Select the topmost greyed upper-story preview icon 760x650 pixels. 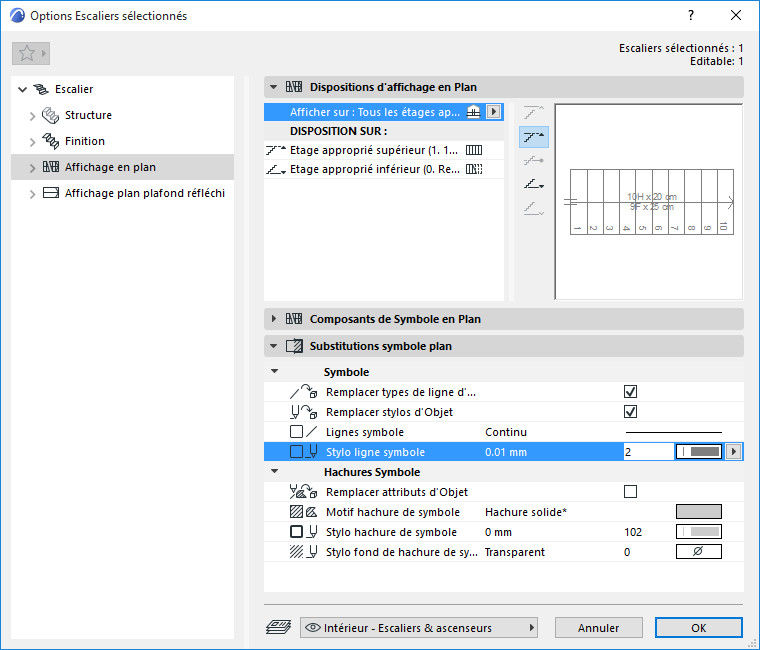point(534,112)
